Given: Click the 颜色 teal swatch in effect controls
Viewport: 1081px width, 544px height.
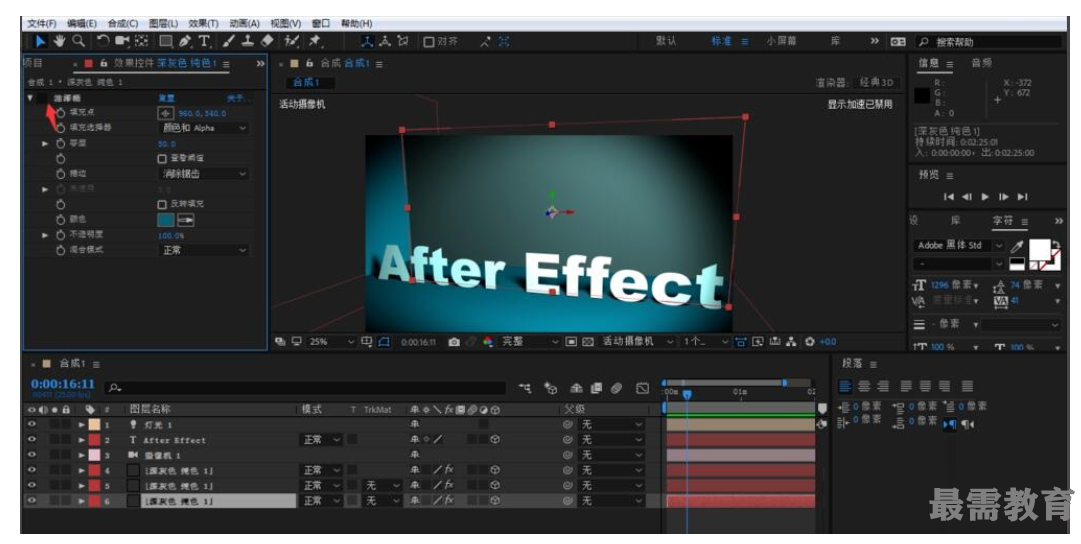Looking at the screenshot, I should coord(166,220).
